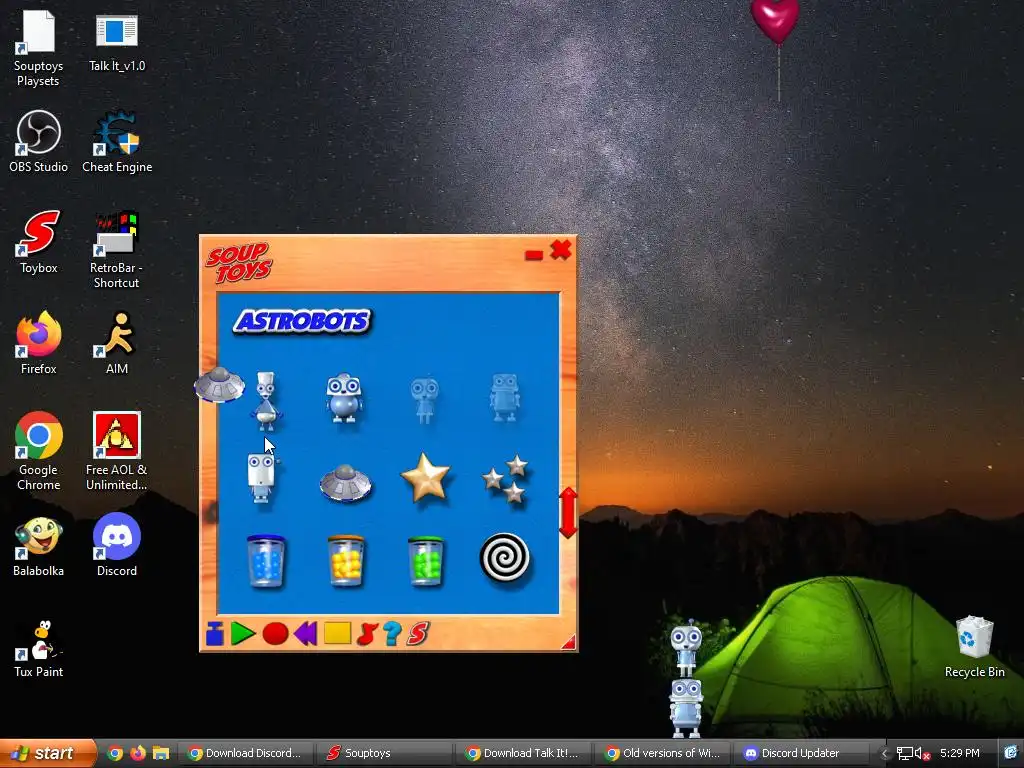Click the lower robot standing on desktop
1024x768 pixels.
pyautogui.click(x=686, y=708)
